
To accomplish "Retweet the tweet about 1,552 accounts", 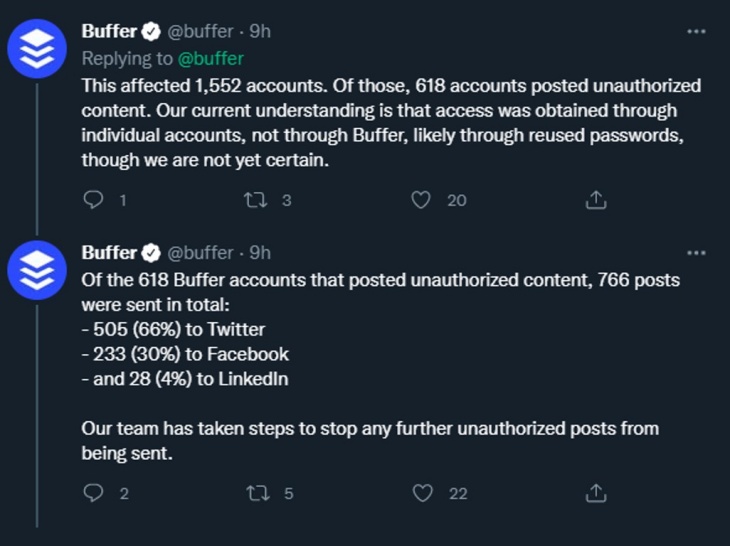I will coord(256,200).
